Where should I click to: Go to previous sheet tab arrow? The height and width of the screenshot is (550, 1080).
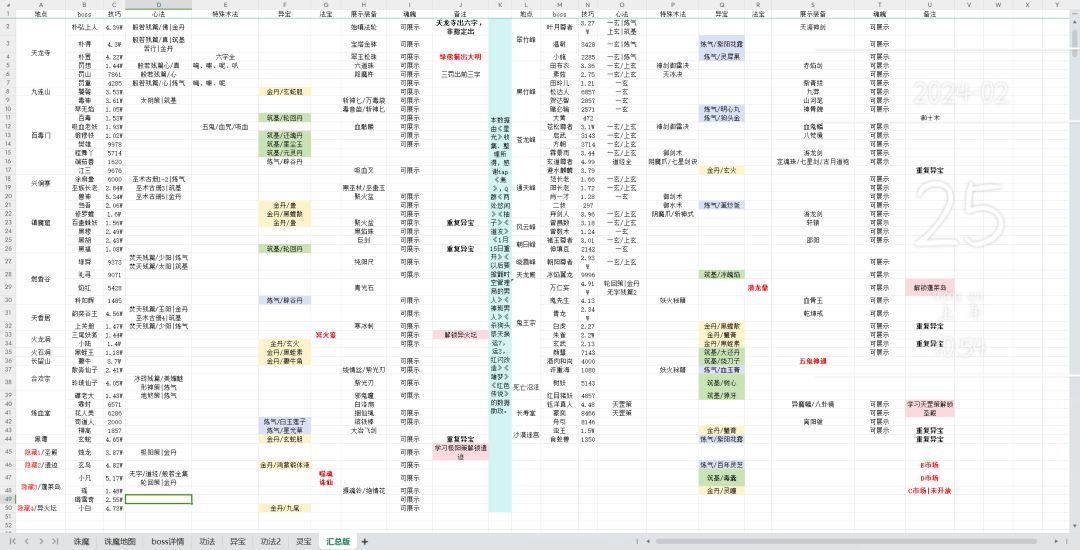[26, 542]
